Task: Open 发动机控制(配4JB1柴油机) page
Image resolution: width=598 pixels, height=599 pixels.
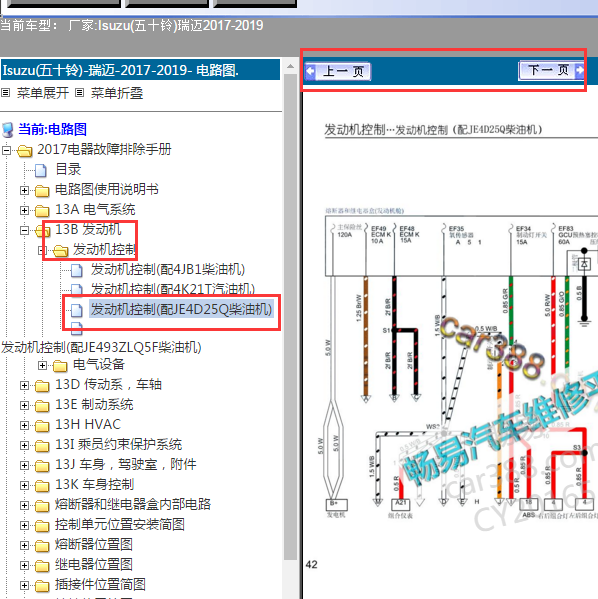Action: 168,269
